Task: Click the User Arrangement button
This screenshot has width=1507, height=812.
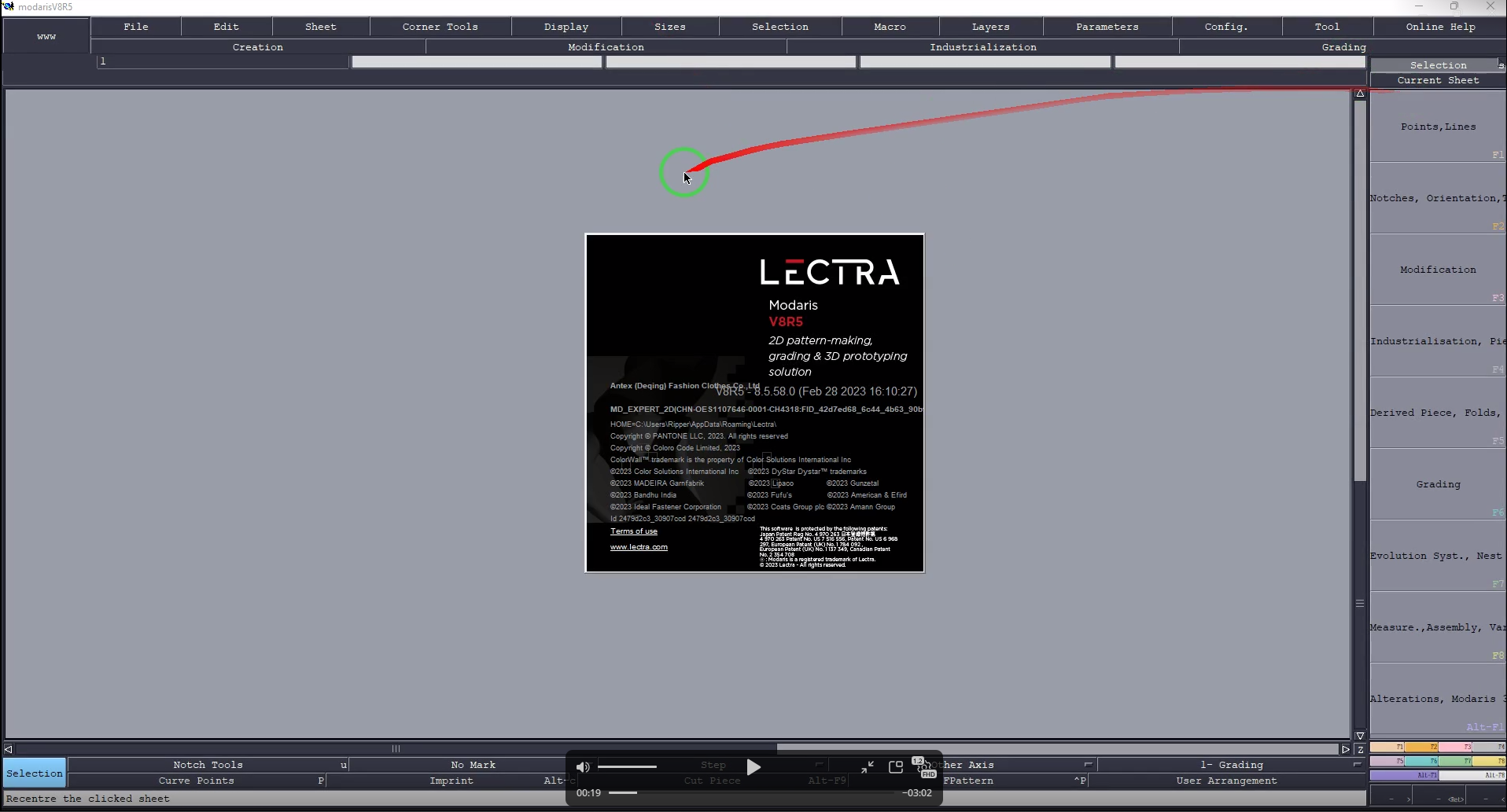Action: pyautogui.click(x=1227, y=781)
